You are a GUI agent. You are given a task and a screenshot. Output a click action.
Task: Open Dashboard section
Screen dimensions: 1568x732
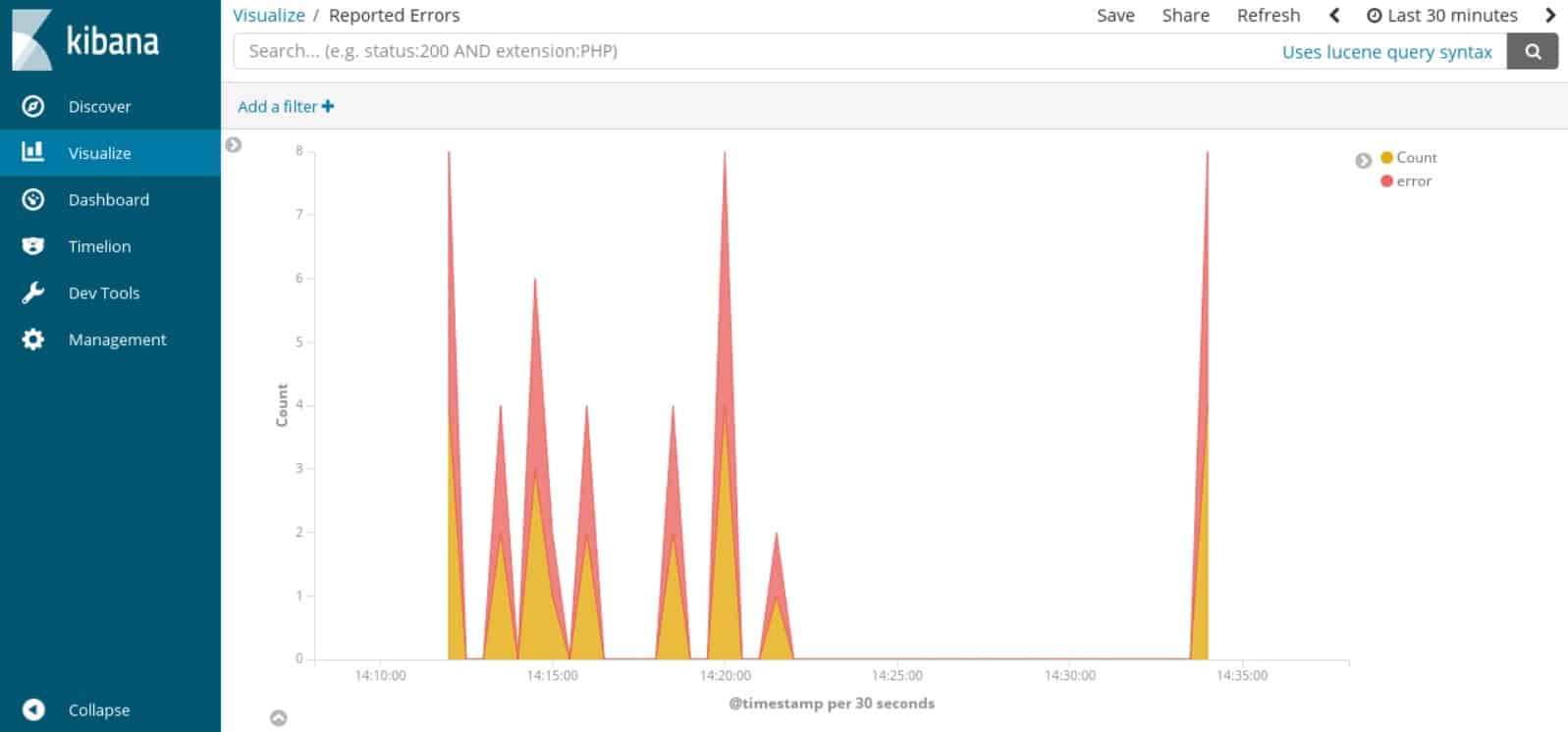[110, 199]
